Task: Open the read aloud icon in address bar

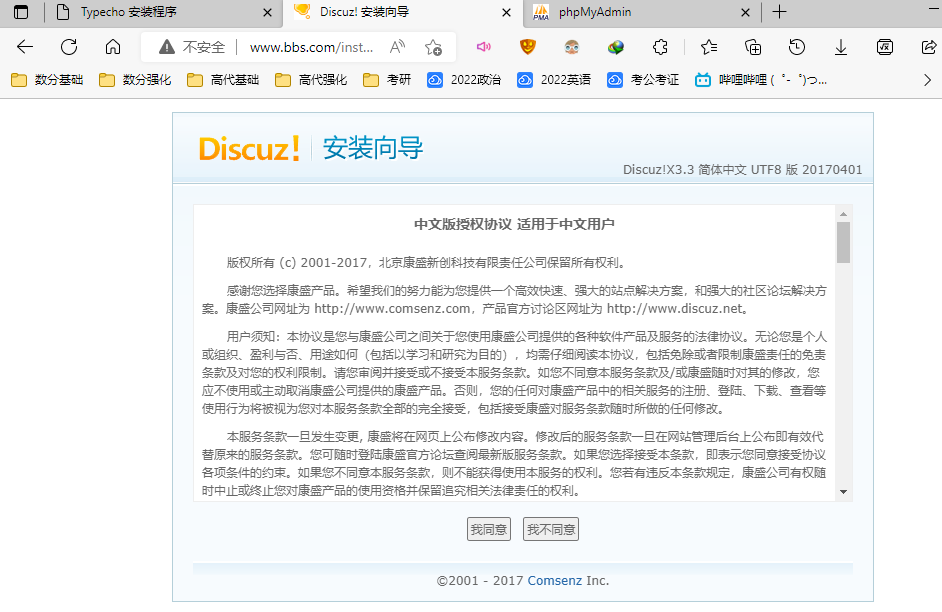Action: [397, 47]
